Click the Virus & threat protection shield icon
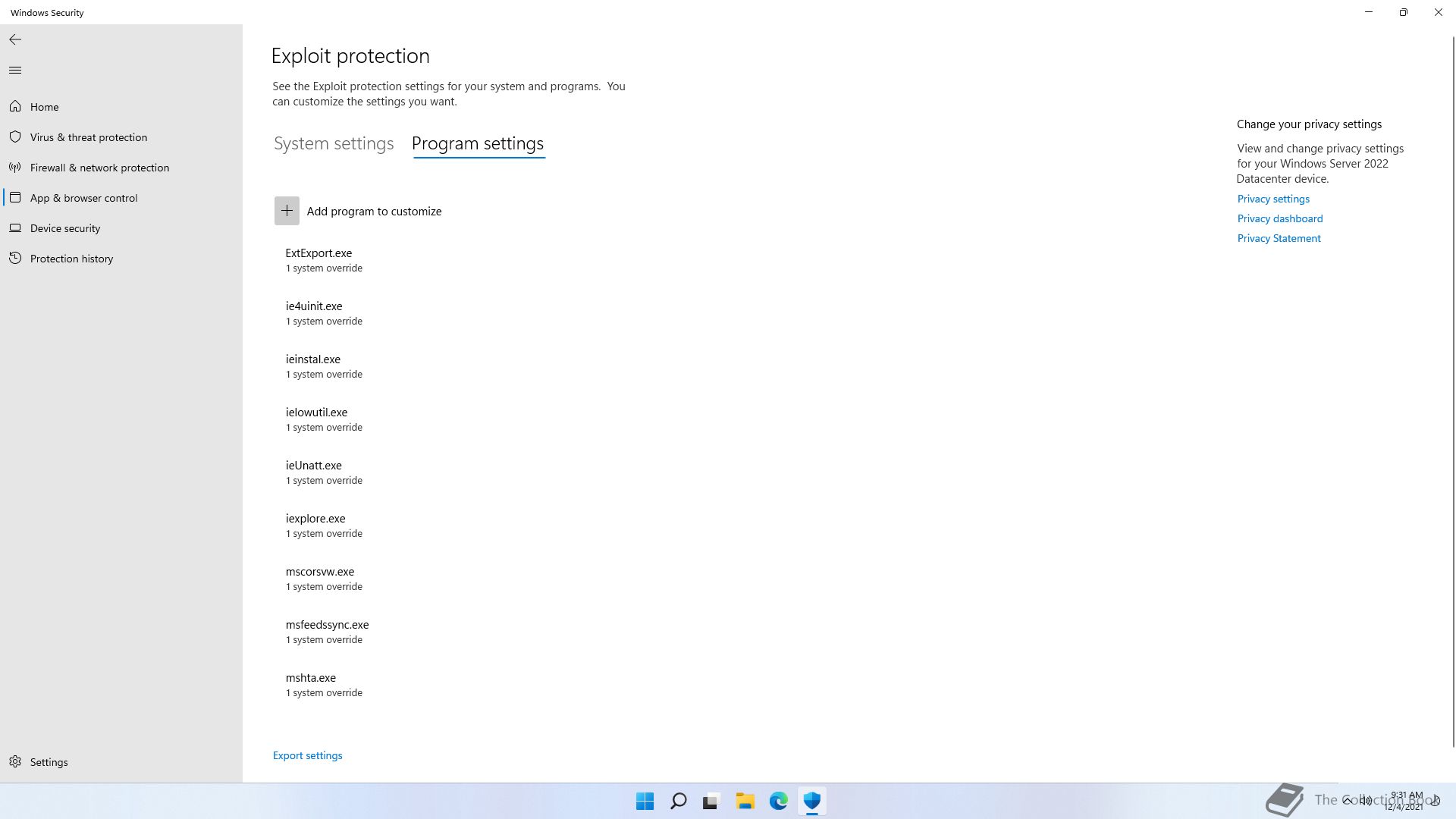1456x819 pixels. (x=15, y=137)
